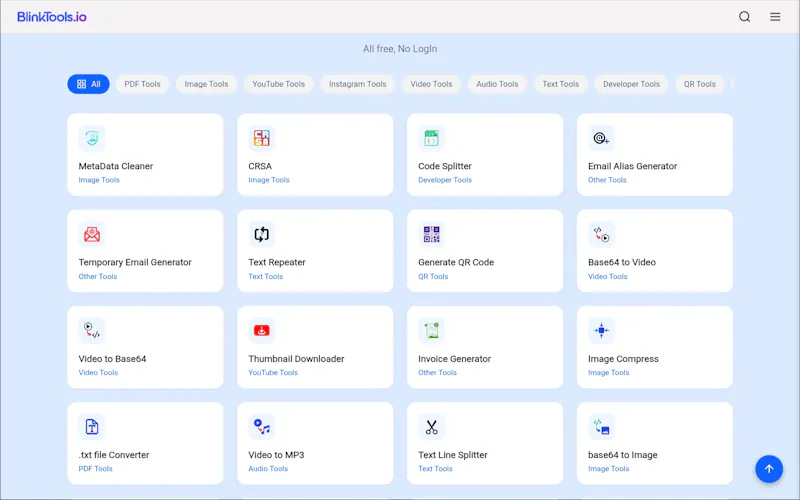Screen dimensions: 800x500
Task: Filter by Developer Tools
Action: 631,84
